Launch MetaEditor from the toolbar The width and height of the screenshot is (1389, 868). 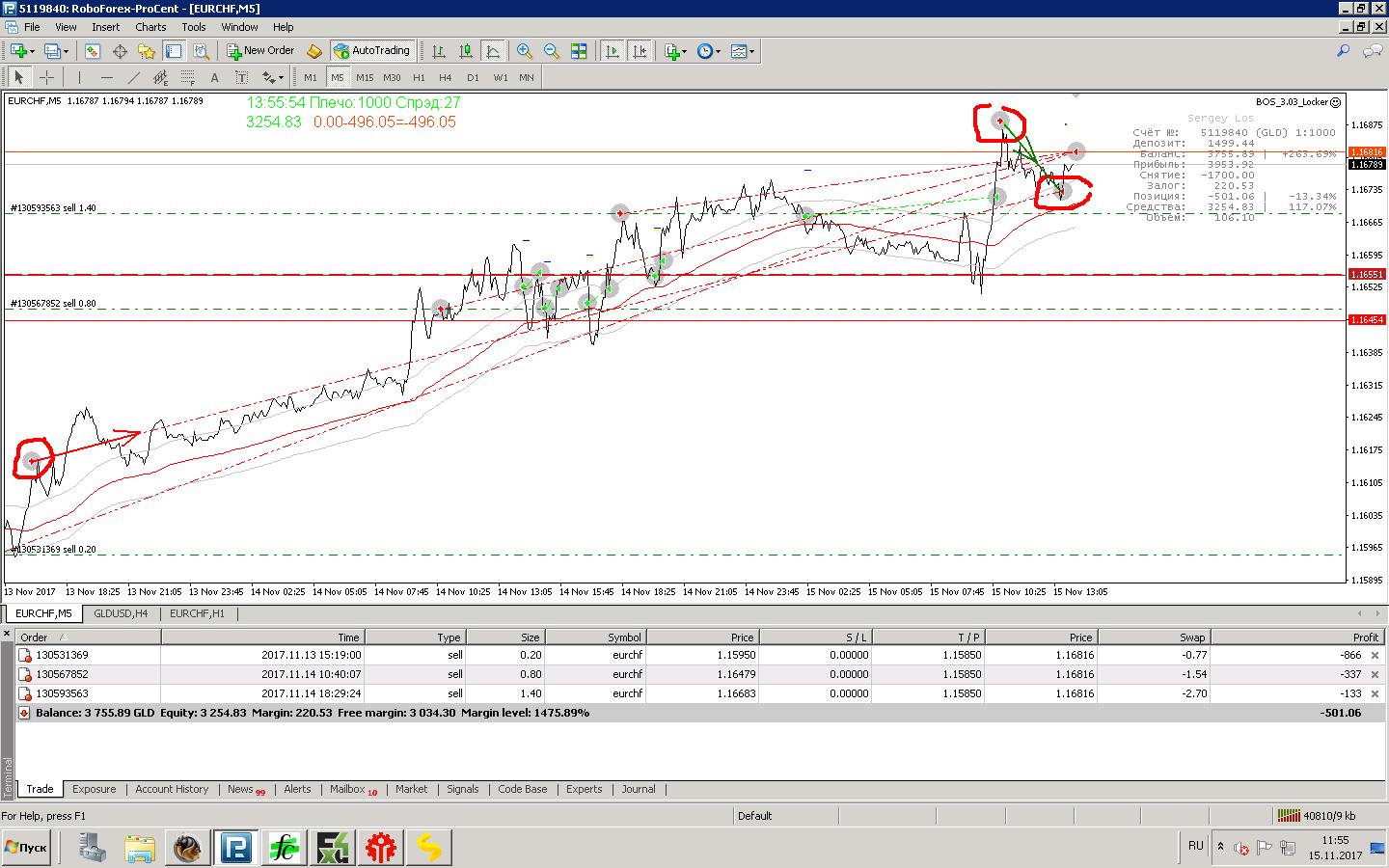[313, 51]
